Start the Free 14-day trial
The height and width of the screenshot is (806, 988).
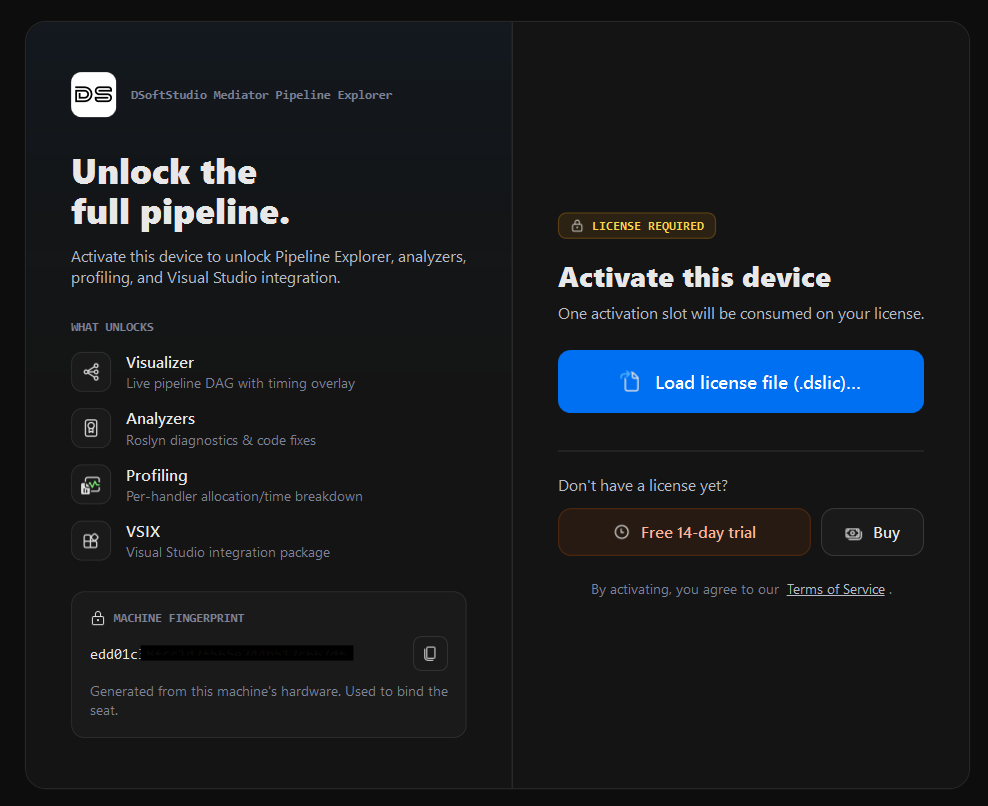coord(684,533)
